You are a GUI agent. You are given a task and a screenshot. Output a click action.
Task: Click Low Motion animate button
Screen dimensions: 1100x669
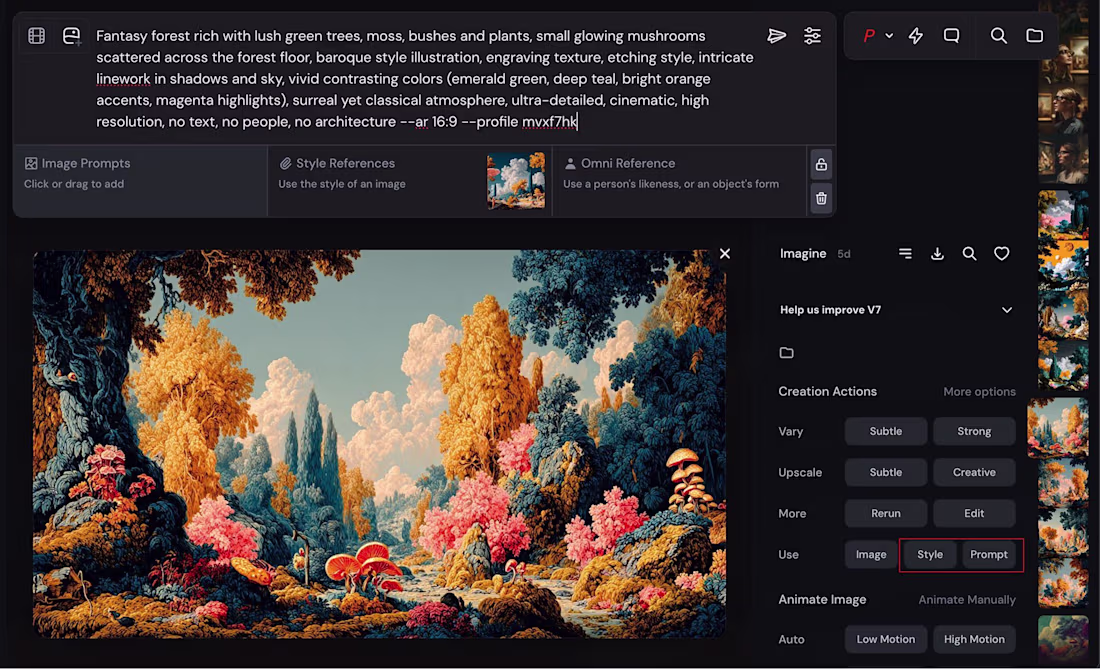886,640
